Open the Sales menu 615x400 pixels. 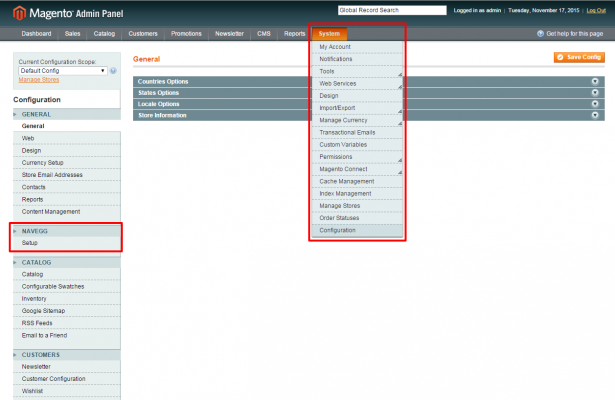click(73, 34)
